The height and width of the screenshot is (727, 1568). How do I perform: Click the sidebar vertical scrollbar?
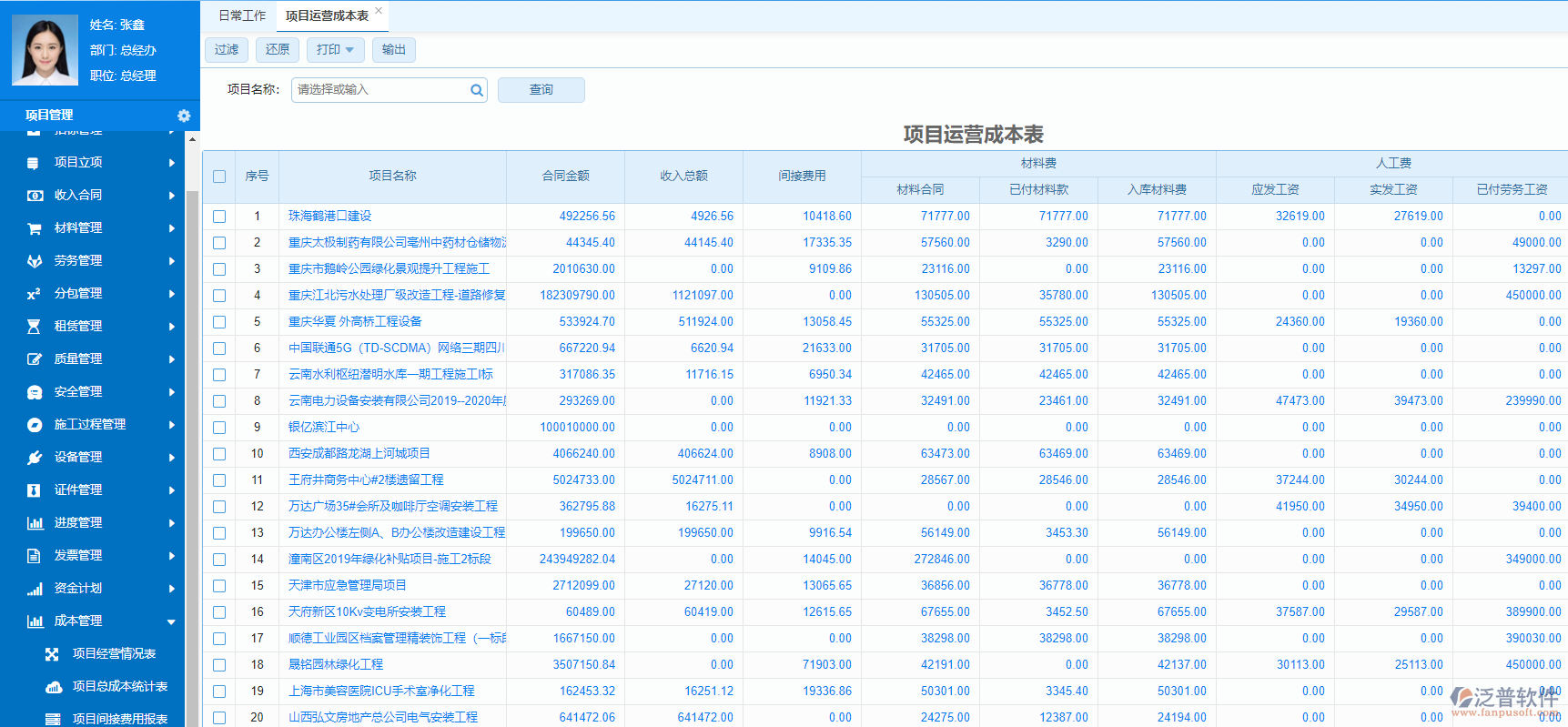(192, 437)
